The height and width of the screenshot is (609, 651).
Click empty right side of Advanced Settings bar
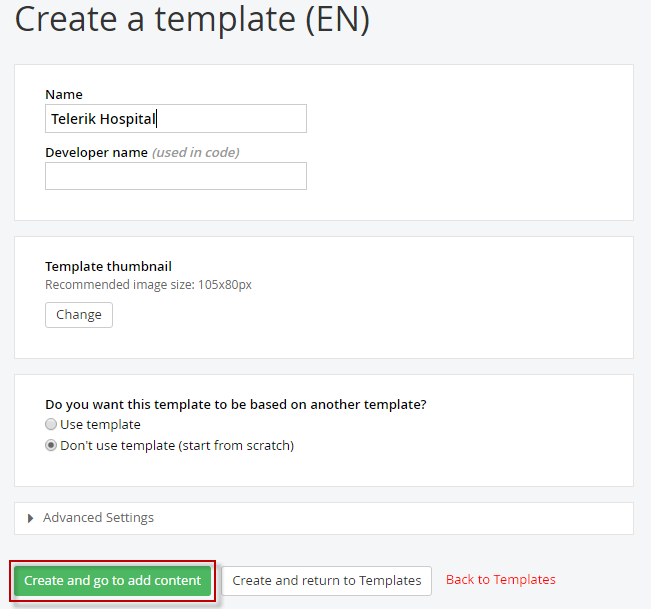[450, 518]
